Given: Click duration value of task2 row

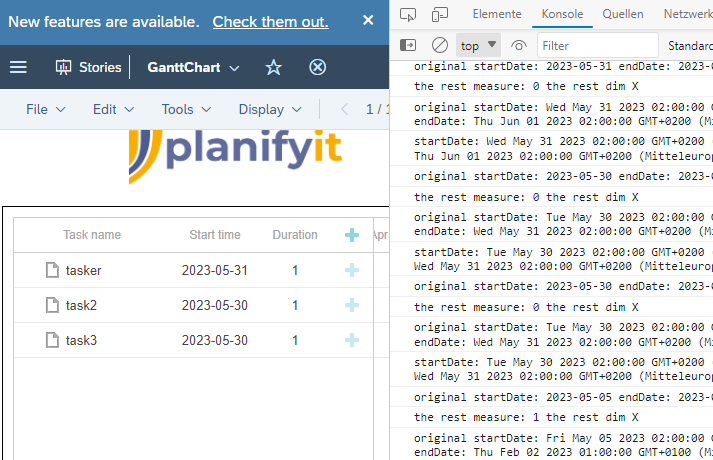Looking at the screenshot, I should (x=295, y=305).
